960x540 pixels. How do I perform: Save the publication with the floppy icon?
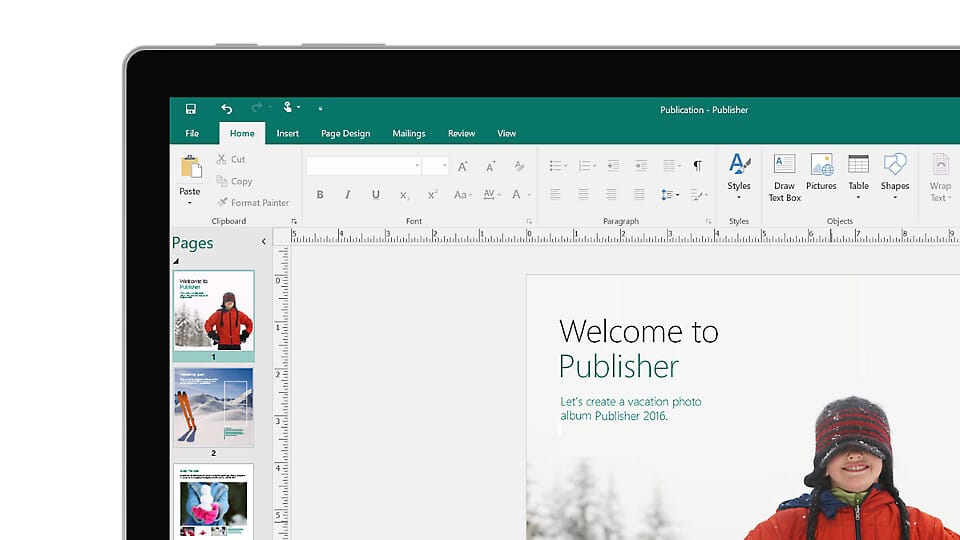(x=190, y=109)
